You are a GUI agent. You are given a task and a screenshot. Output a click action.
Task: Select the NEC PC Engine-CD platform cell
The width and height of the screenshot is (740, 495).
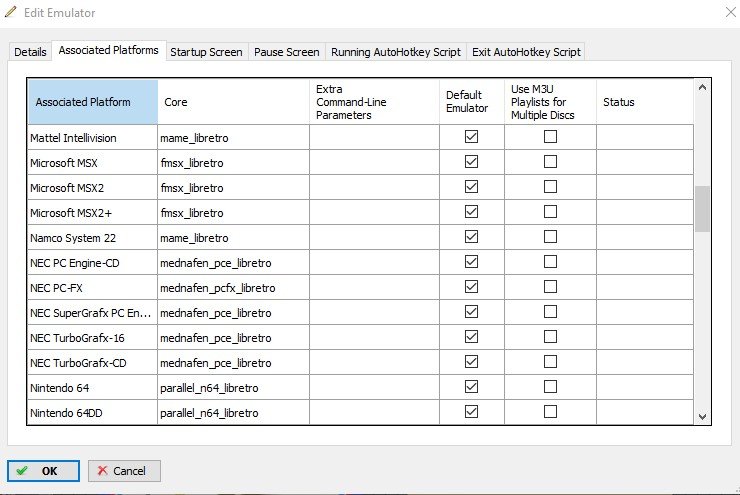(x=92, y=263)
